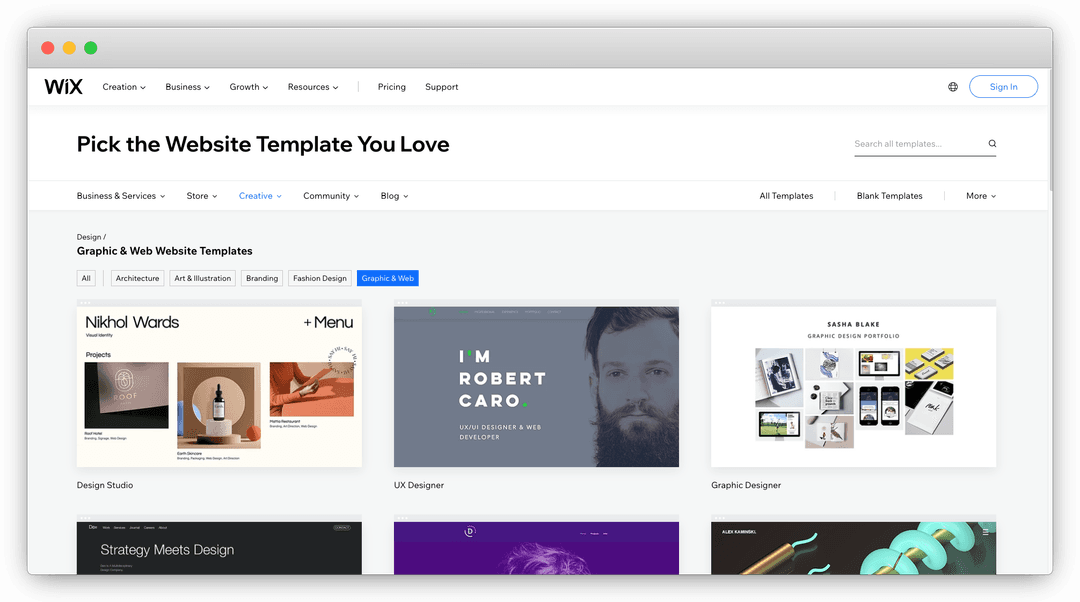
Task: Open the Robert Caro UX Designer template
Action: pyautogui.click(x=536, y=386)
